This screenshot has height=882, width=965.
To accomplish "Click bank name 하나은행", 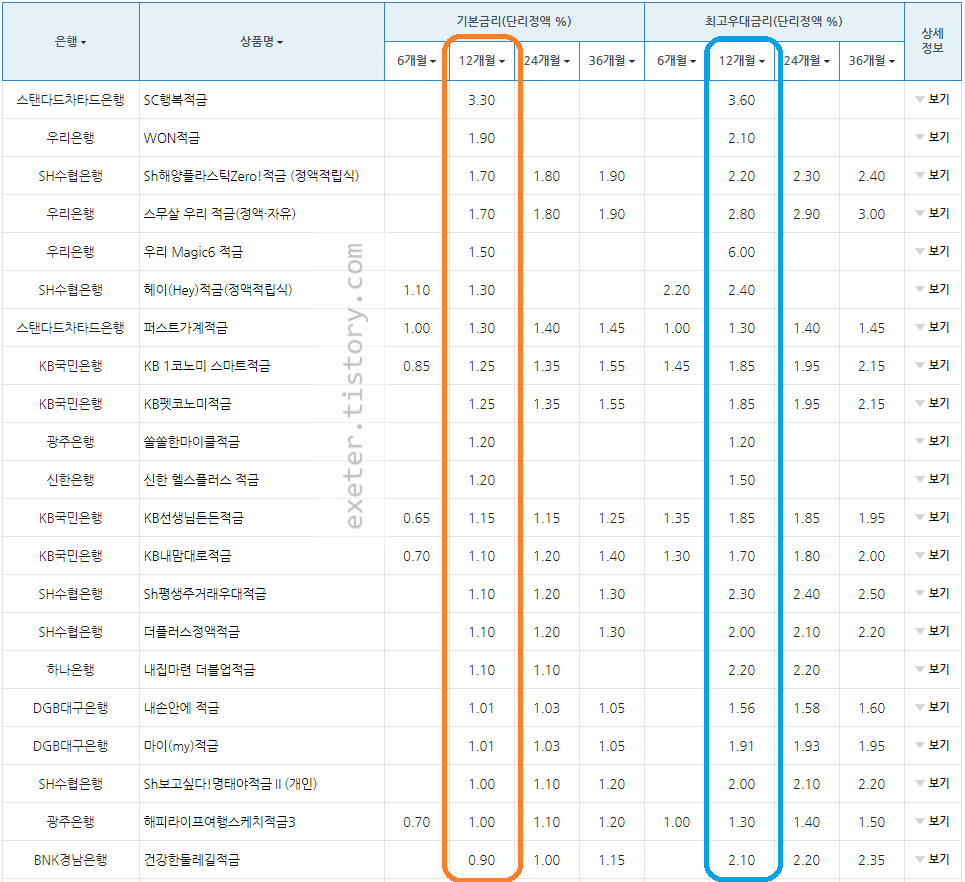I will pyautogui.click(x=71, y=670).
